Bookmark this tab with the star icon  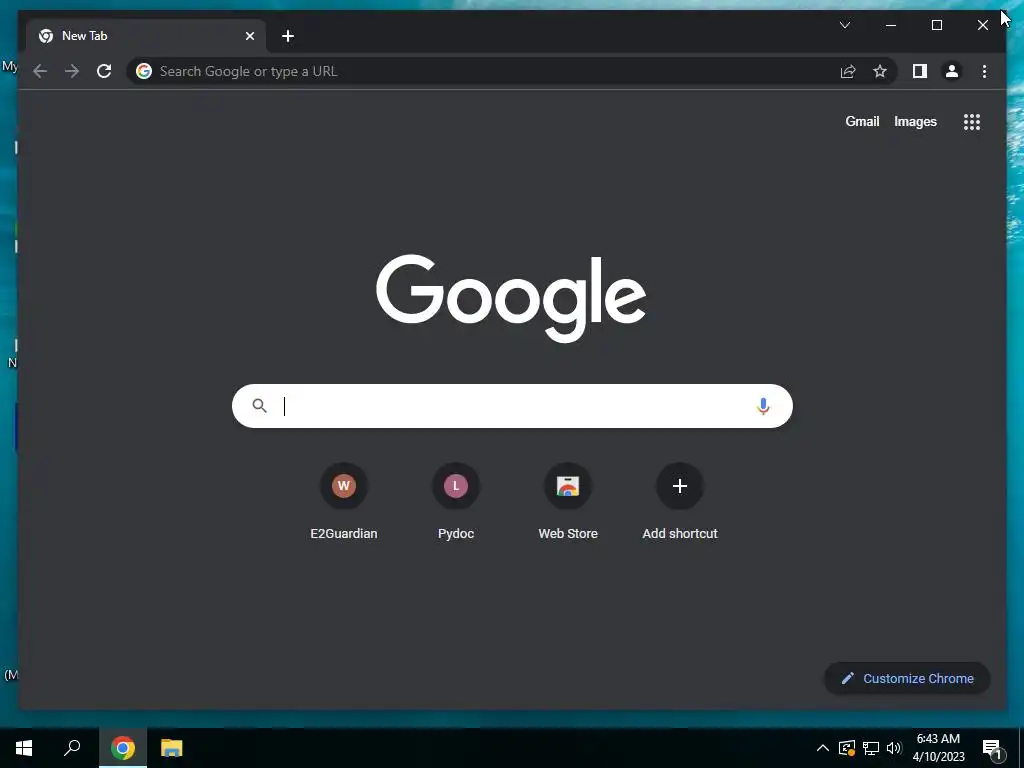[x=880, y=71]
